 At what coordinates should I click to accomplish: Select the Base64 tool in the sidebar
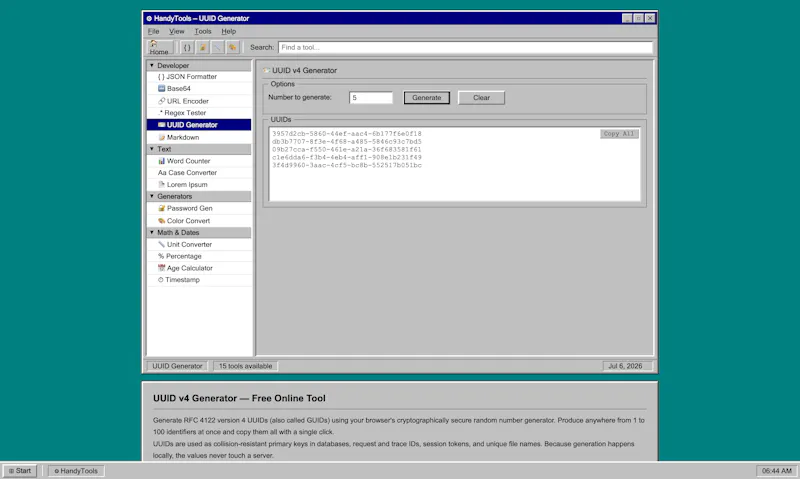[199, 88]
